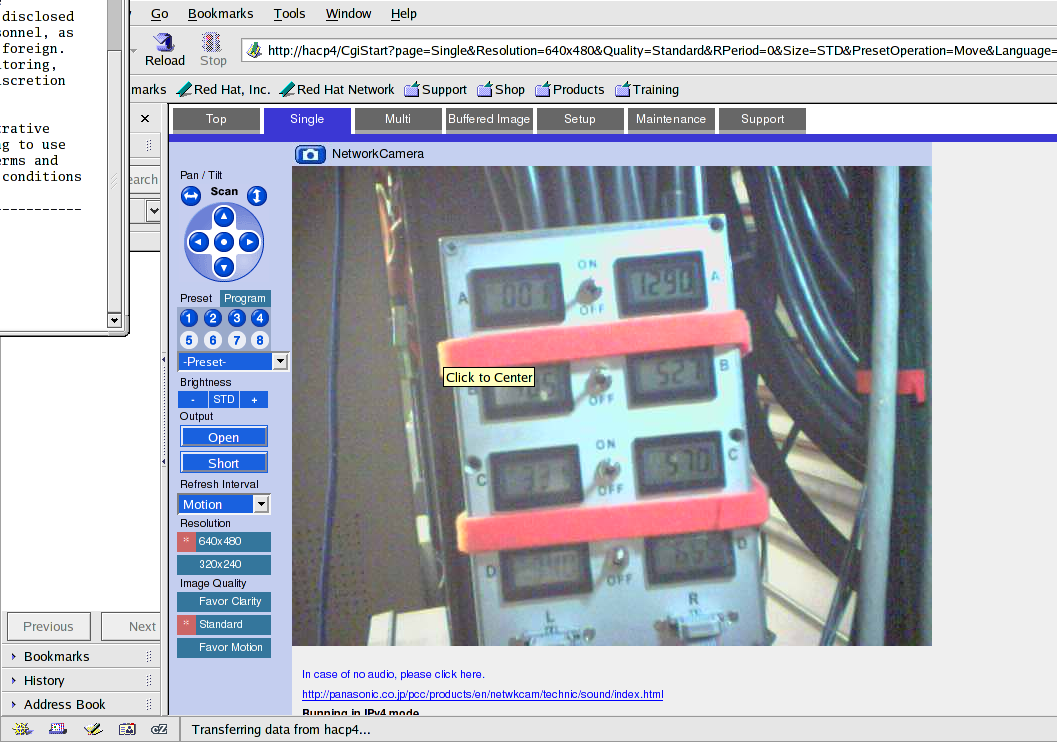Image resolution: width=1057 pixels, height=742 pixels.
Task: Select Favor Motion image quality
Action: [x=224, y=647]
